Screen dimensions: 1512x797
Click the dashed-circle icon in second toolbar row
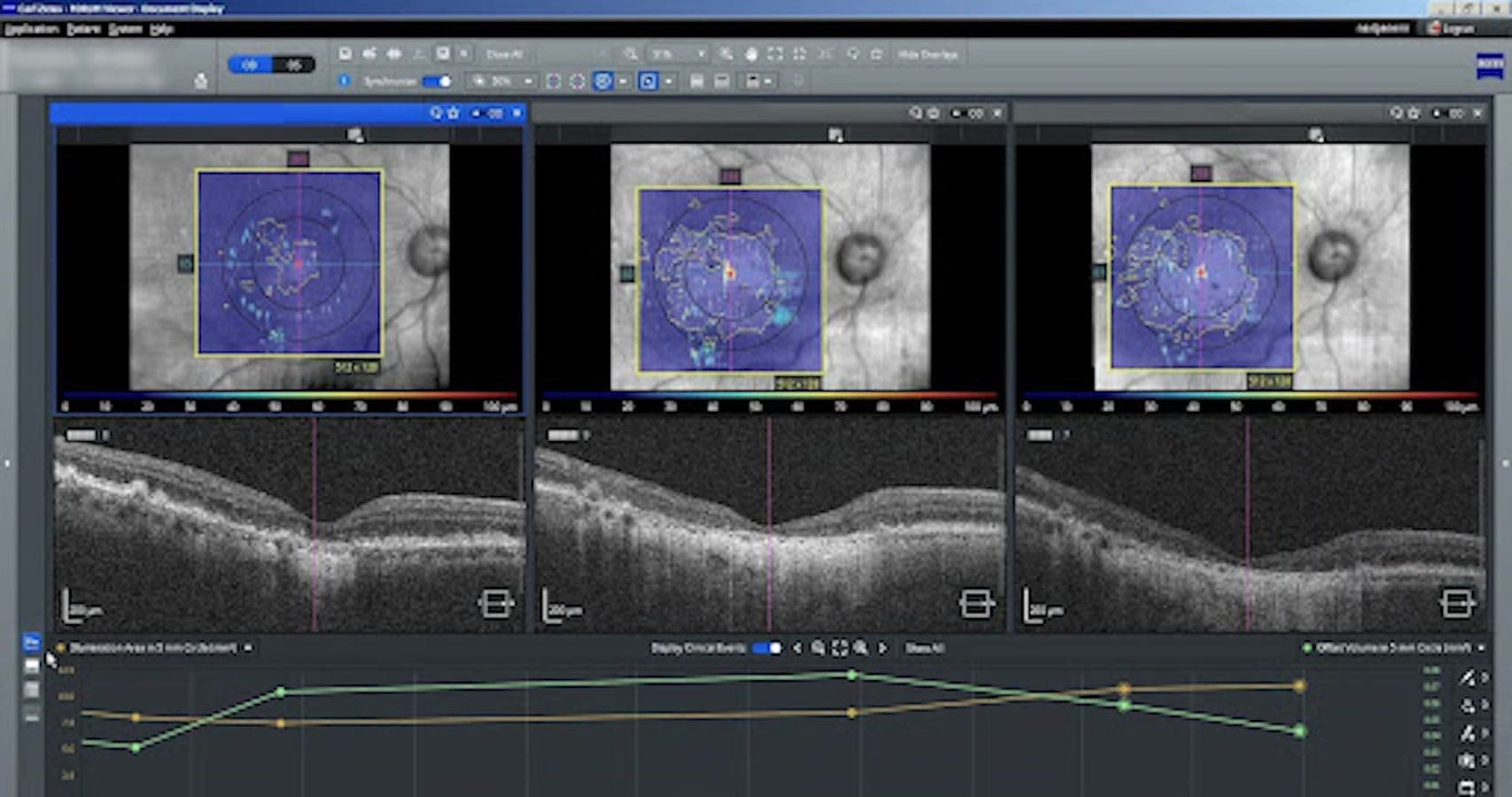pyautogui.click(x=578, y=81)
